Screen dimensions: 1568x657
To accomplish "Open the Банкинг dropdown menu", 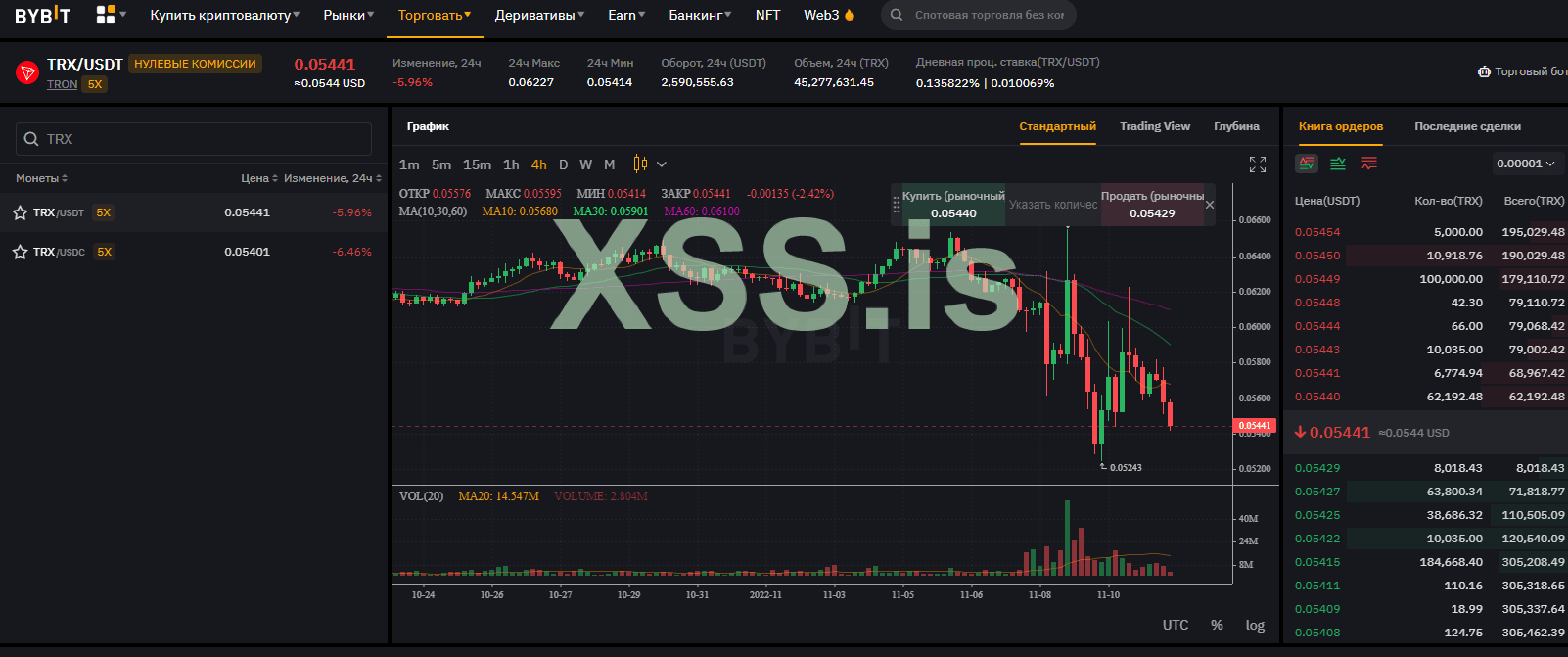I will click(x=701, y=15).
